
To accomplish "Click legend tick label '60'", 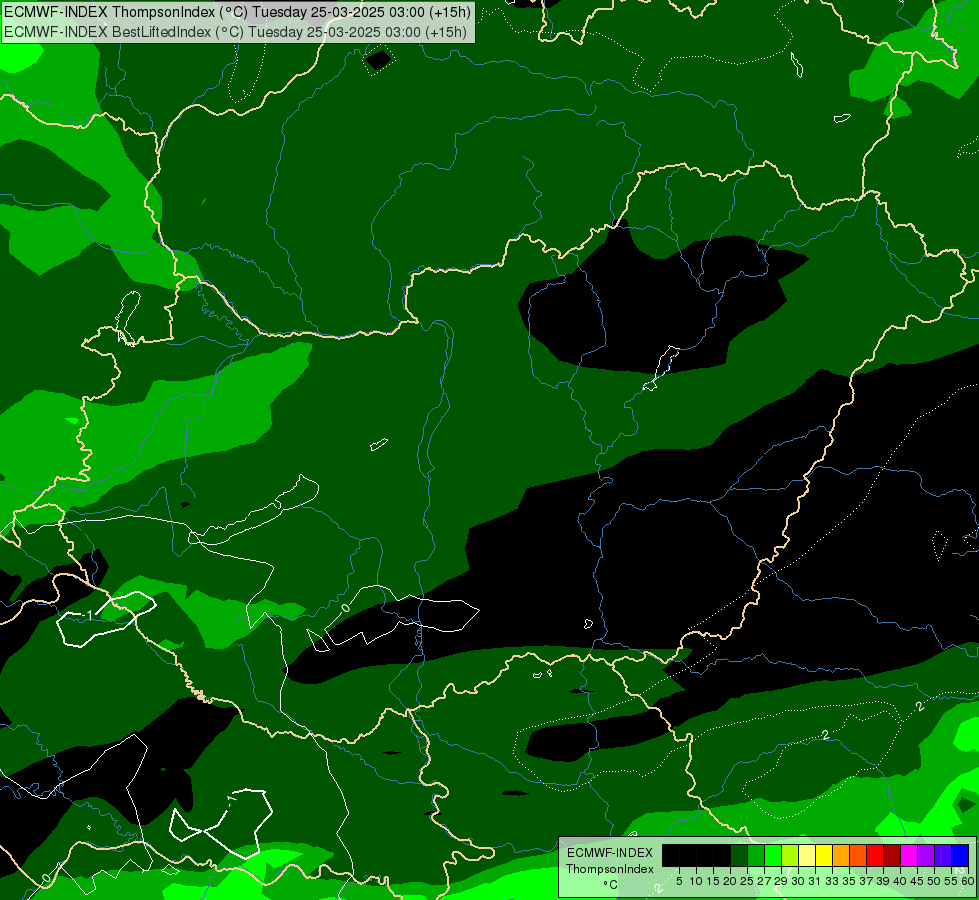I will (x=968, y=881).
